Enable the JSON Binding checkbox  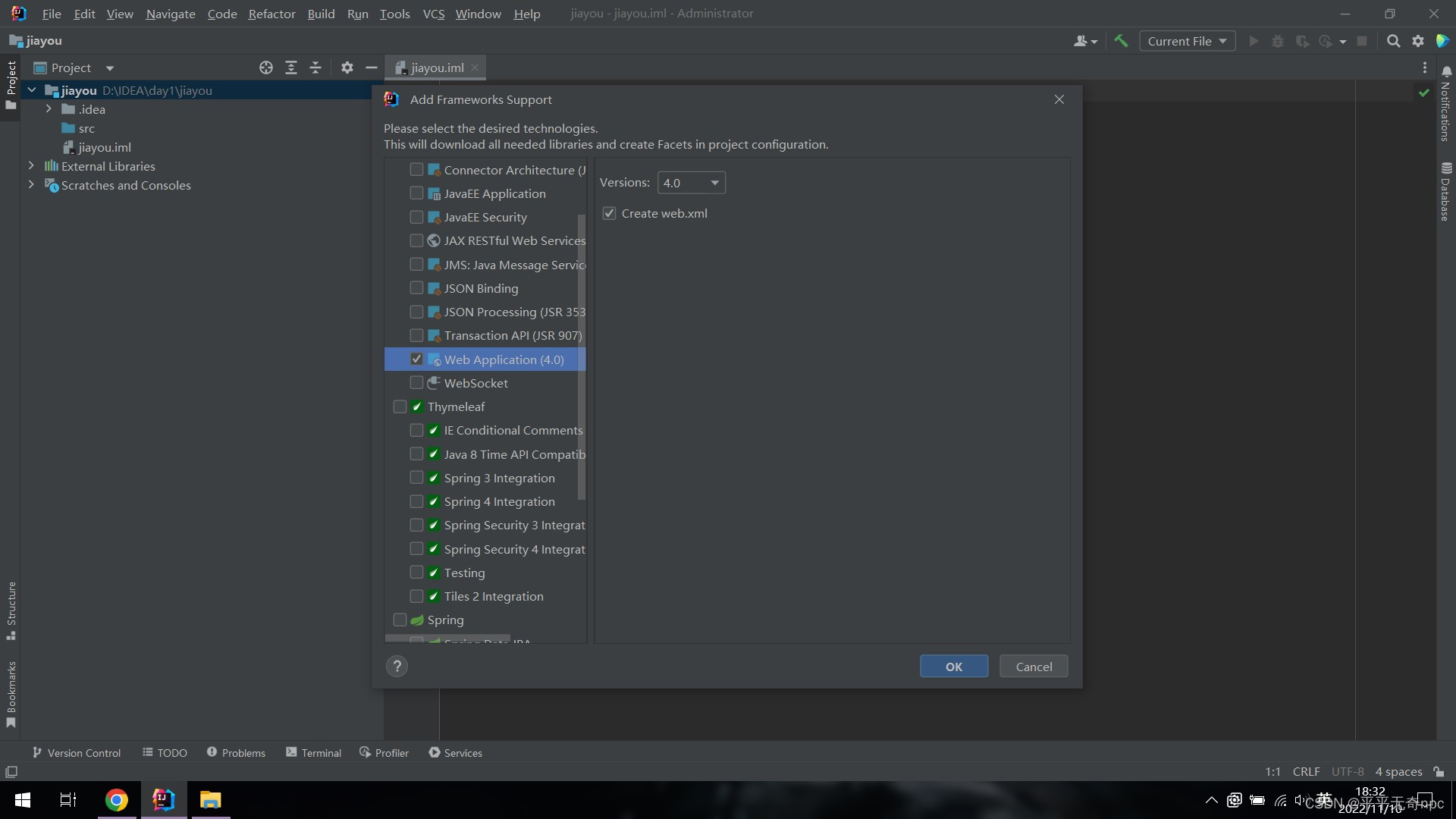coord(416,287)
